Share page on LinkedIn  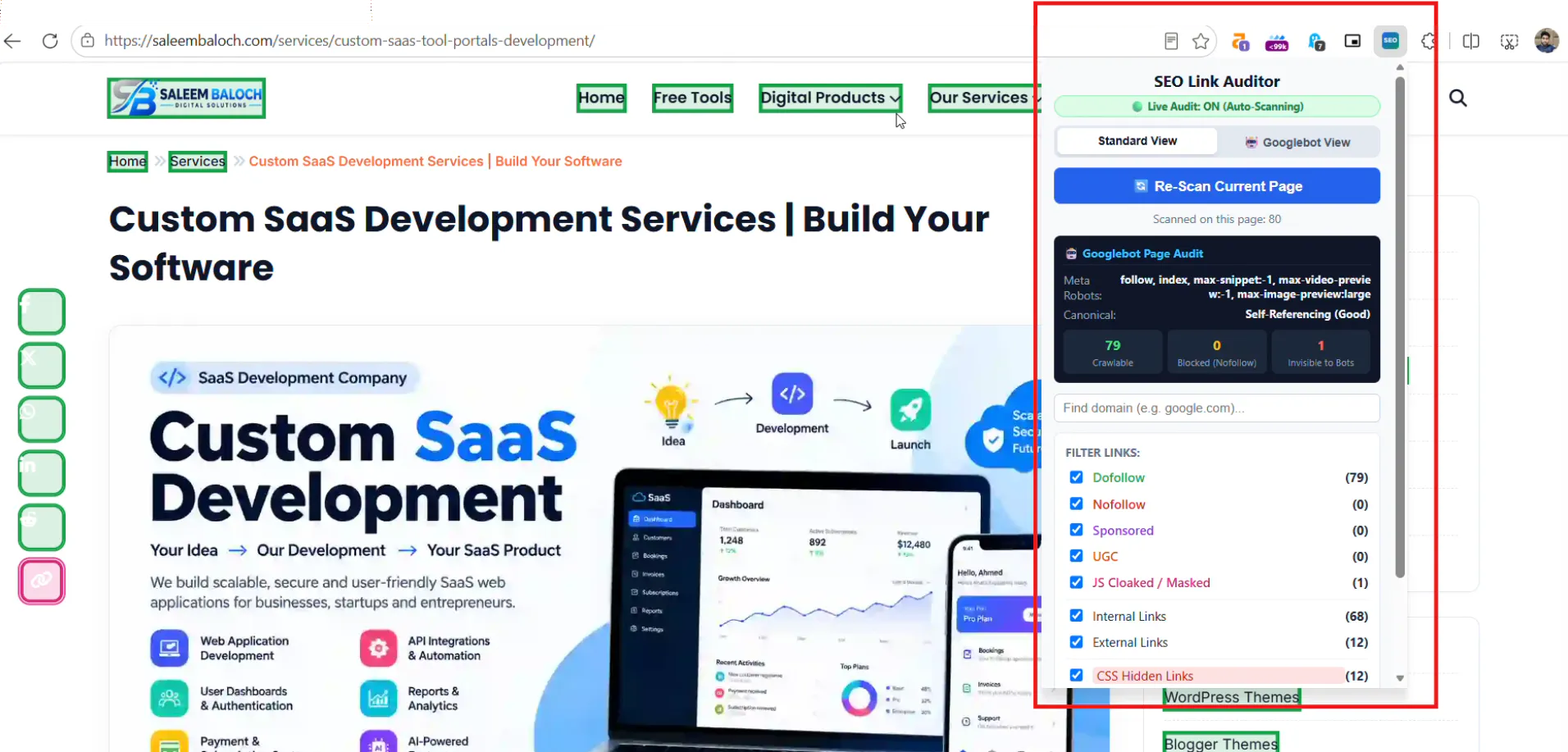pos(42,473)
